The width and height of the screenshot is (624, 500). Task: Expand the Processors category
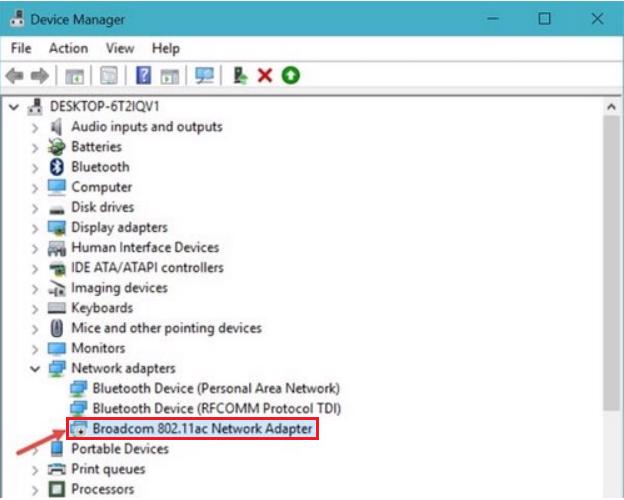tap(35, 490)
